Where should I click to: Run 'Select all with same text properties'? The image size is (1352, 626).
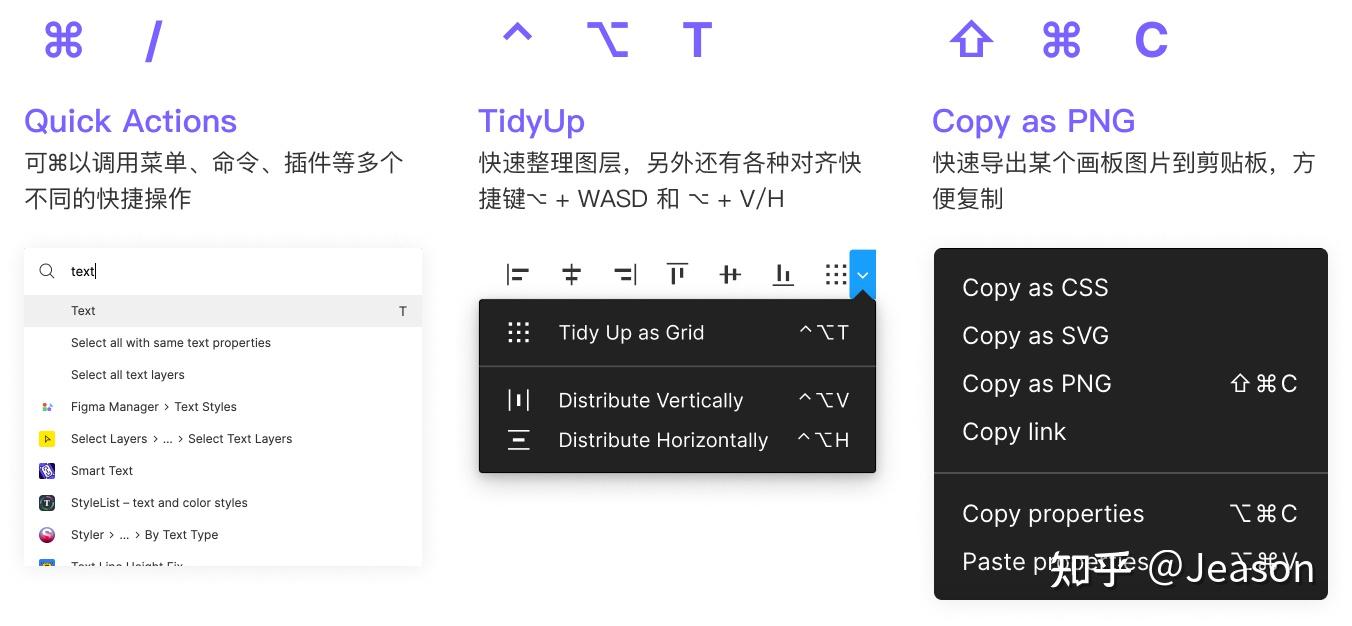(x=223, y=343)
